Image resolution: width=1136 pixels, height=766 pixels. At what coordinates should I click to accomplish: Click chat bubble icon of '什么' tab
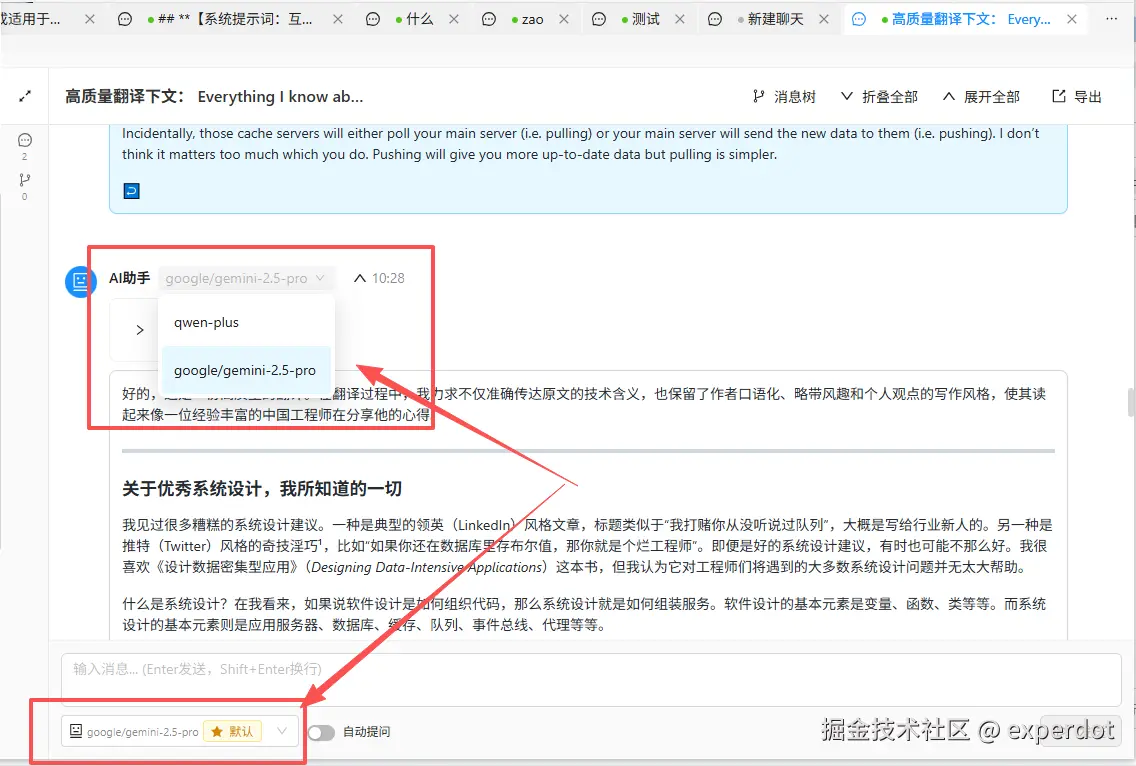tap(373, 20)
